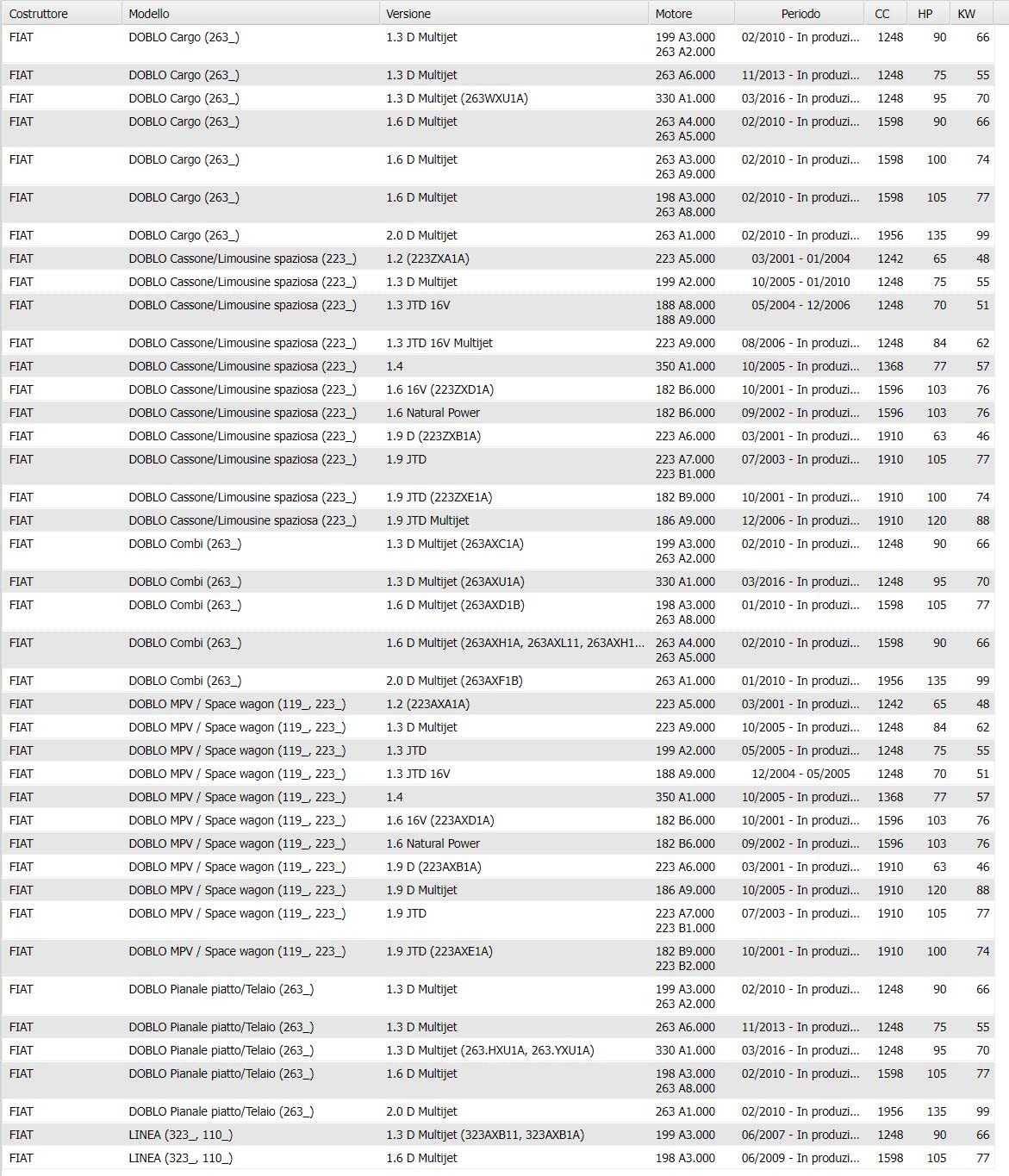Click the motor cell in the 1.9 D (223ZXB1A) row
The height and width of the screenshot is (1176, 1009).
tap(685, 436)
